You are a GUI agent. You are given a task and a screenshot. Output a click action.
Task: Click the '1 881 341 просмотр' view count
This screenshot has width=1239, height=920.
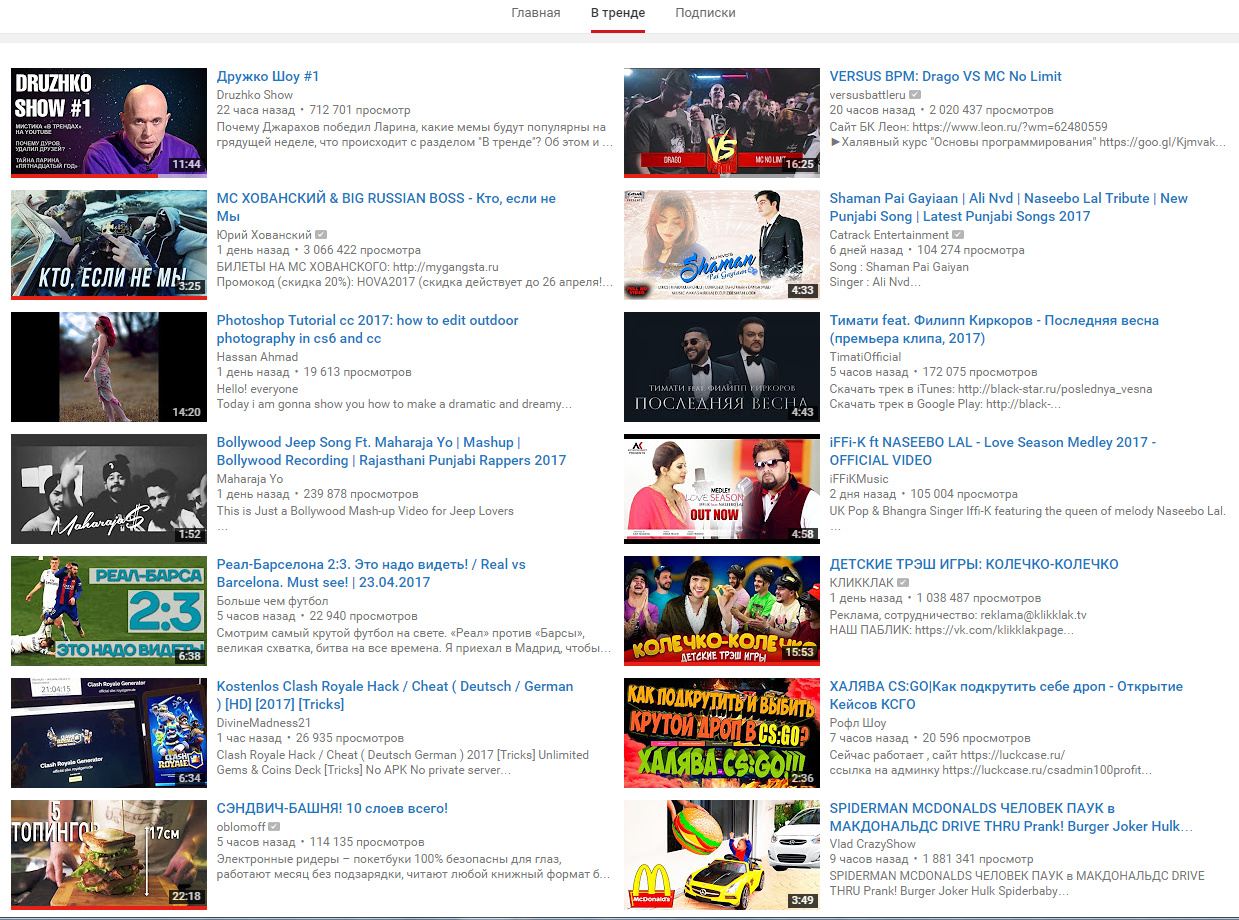pyautogui.click(x=978, y=860)
